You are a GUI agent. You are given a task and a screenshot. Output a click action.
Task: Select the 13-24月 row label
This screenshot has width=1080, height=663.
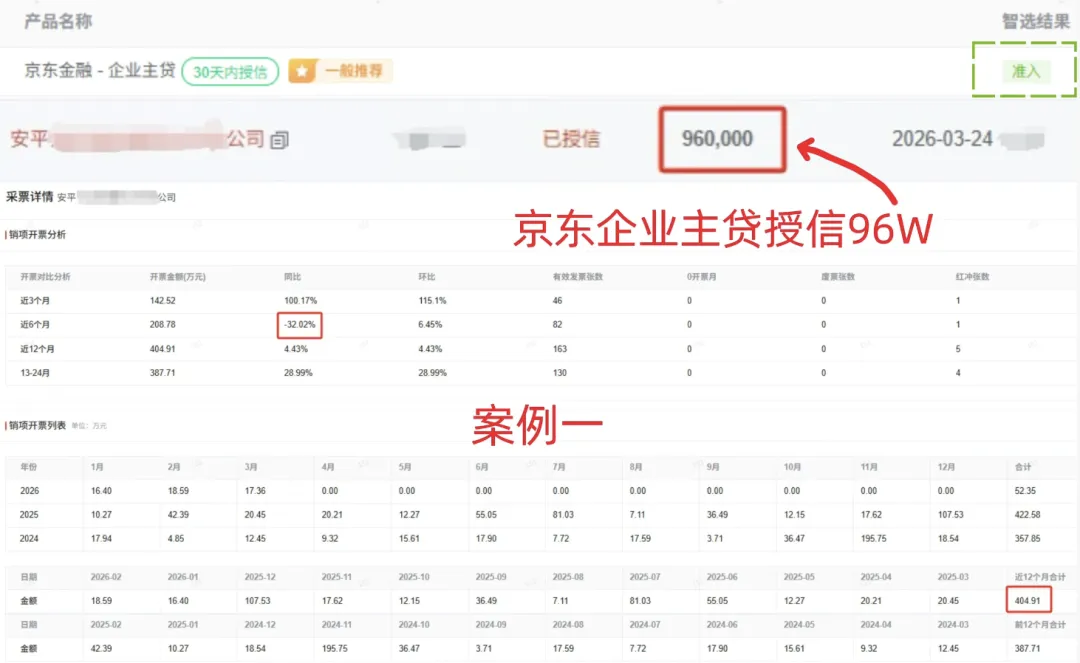coord(35,372)
